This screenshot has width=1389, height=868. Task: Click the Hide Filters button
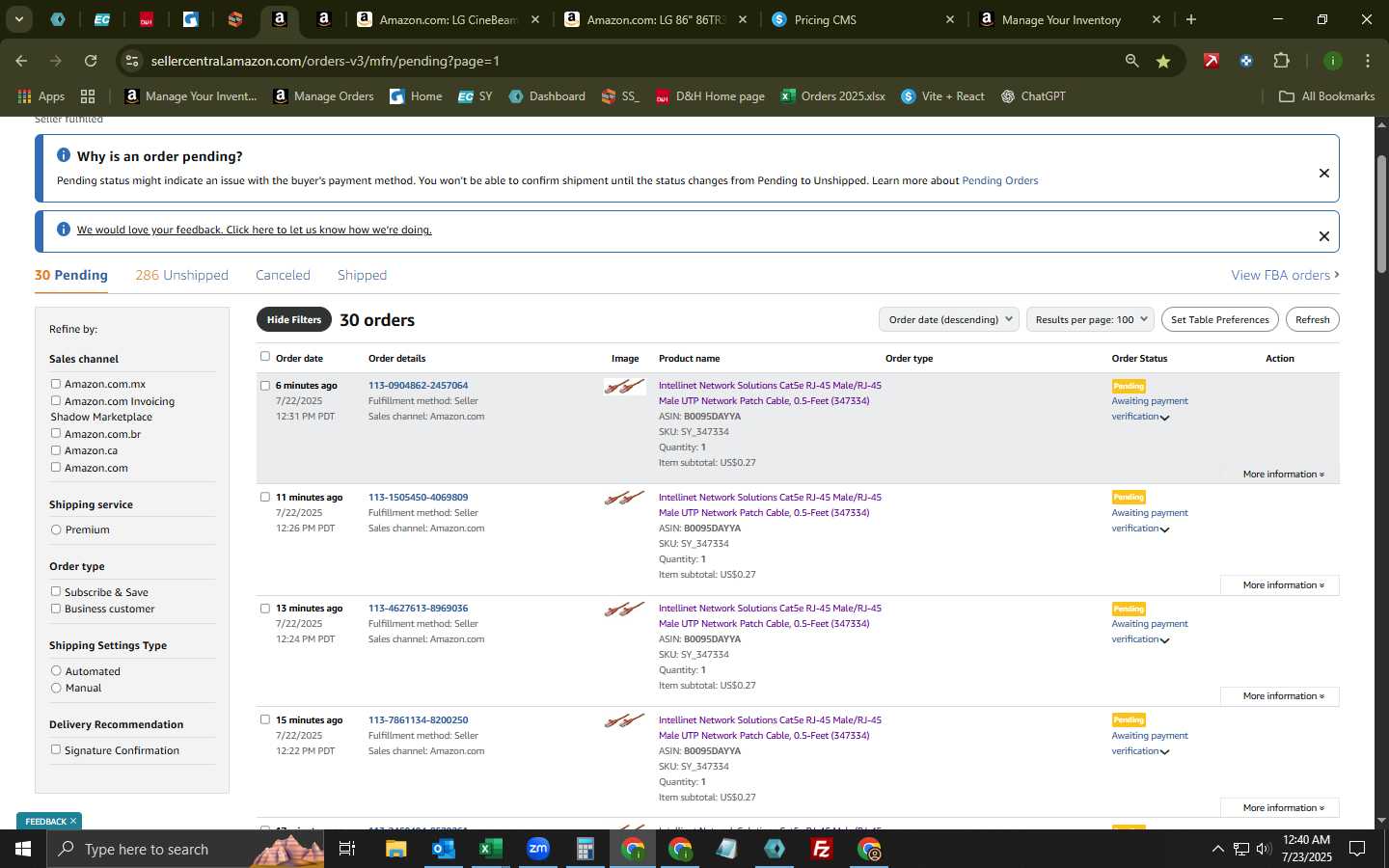click(294, 319)
